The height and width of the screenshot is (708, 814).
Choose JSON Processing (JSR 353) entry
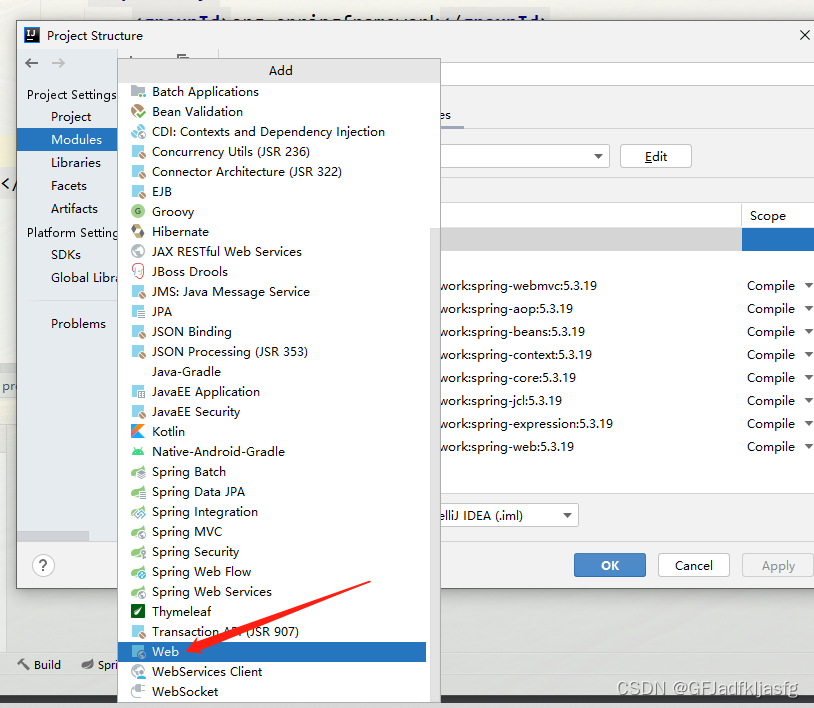click(272, 352)
